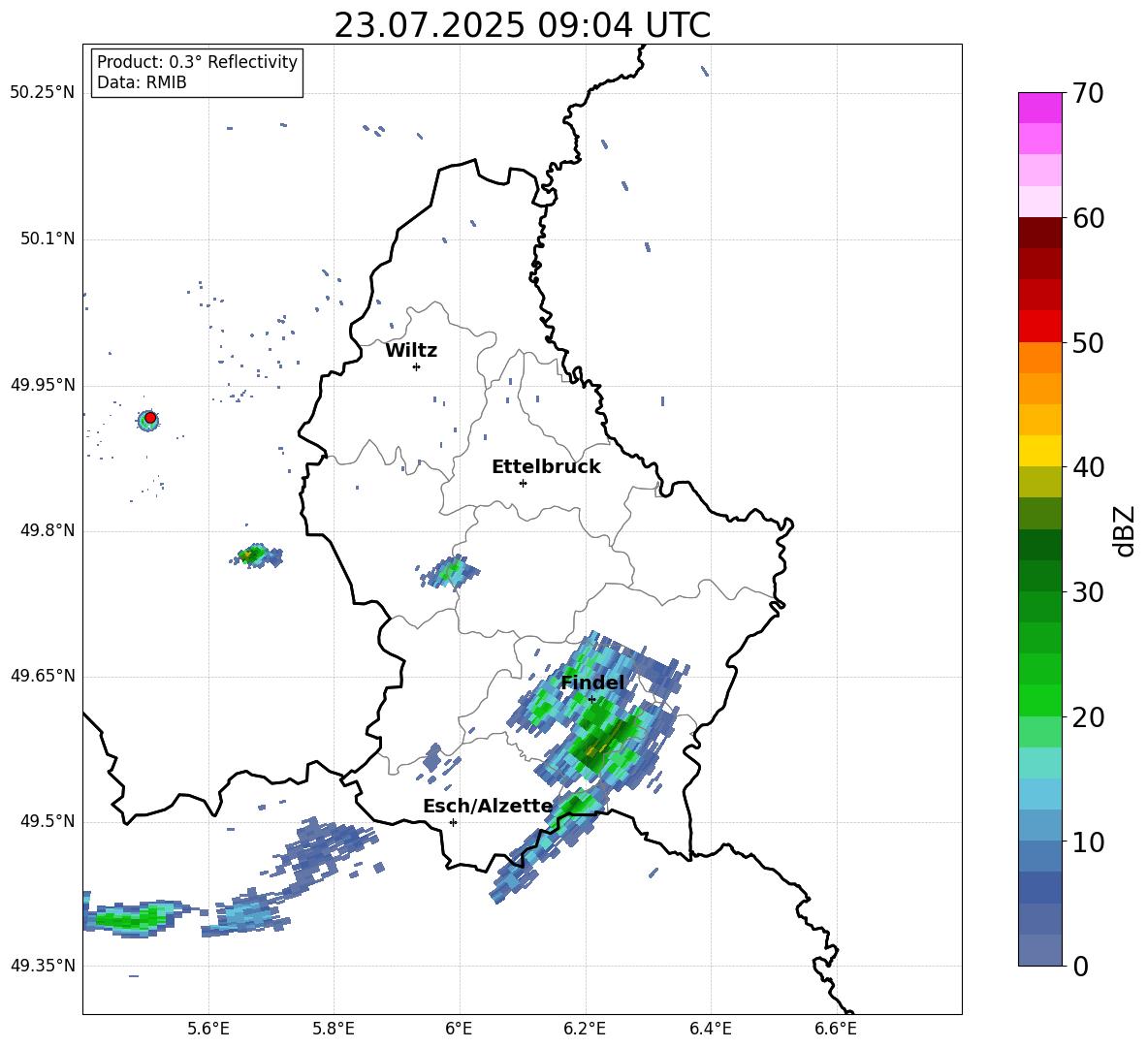
Task: Click the 49.8°N latitude label
Action: coord(48,530)
